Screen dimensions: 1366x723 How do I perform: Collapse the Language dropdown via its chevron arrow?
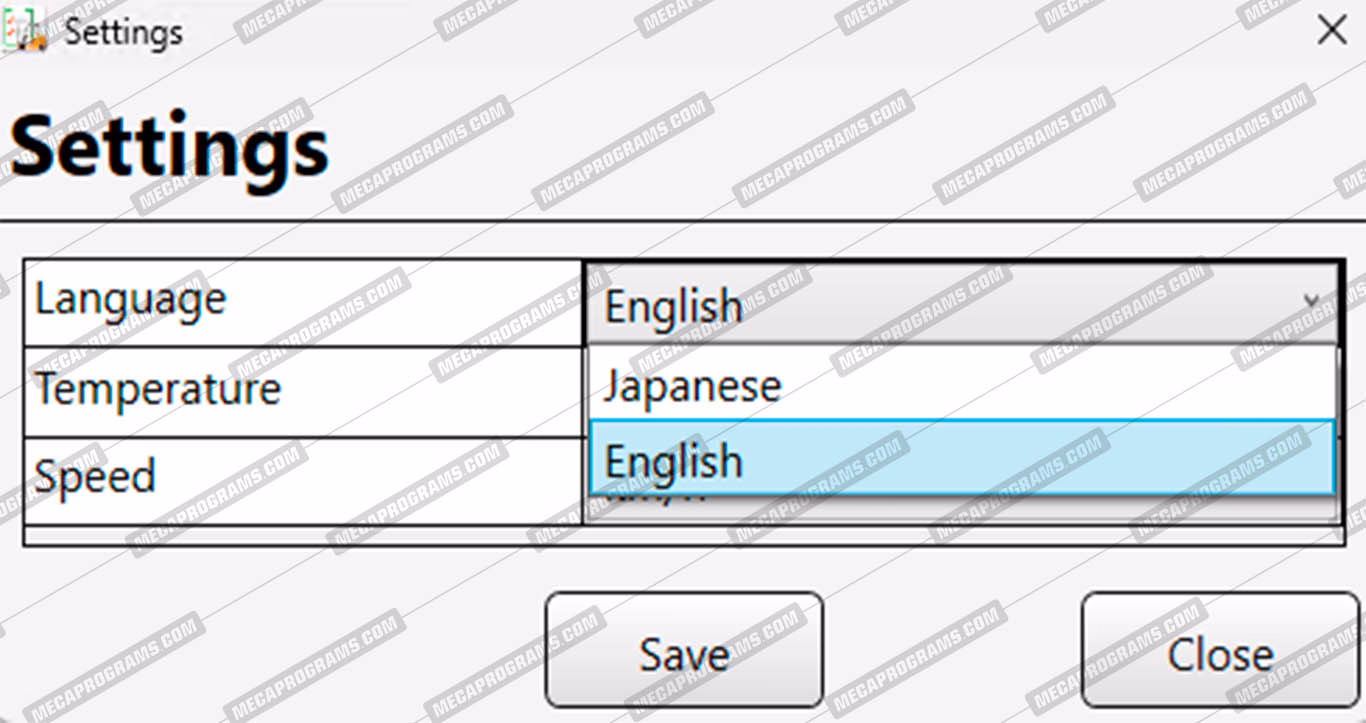click(x=1310, y=300)
